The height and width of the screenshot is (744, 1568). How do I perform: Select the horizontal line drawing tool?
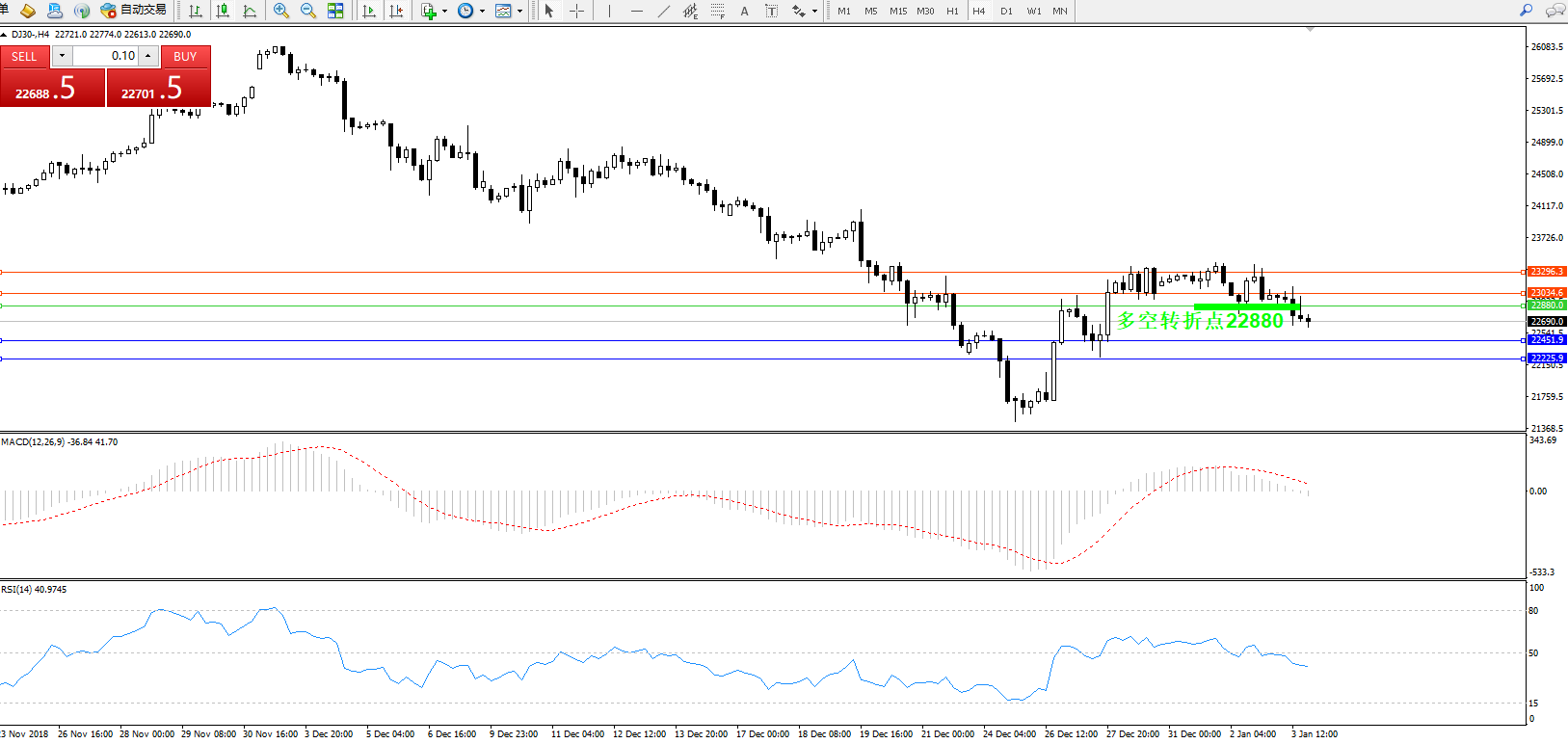point(636,11)
